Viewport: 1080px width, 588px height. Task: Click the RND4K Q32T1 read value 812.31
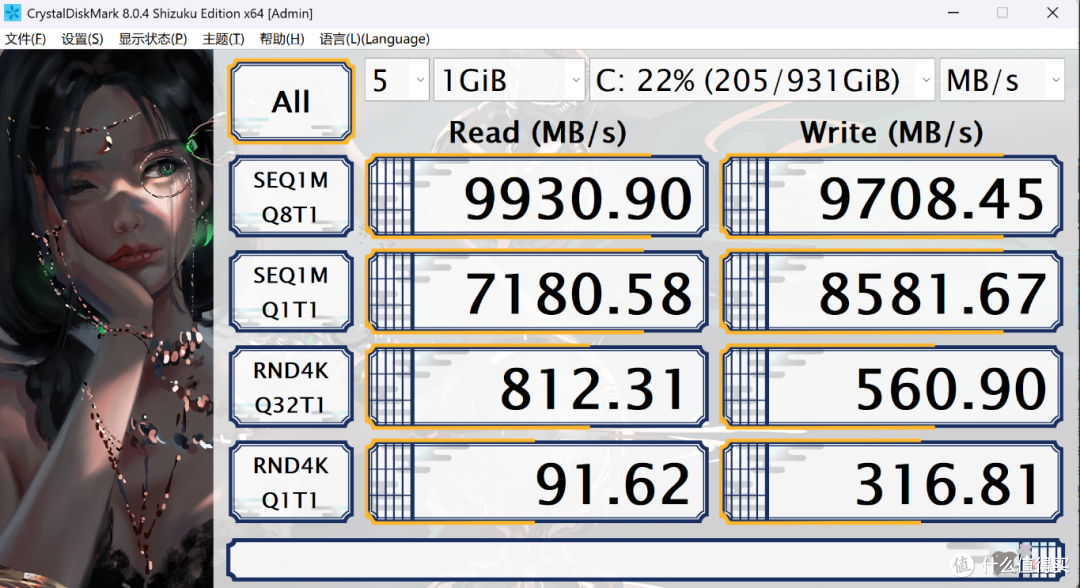pyautogui.click(x=537, y=387)
